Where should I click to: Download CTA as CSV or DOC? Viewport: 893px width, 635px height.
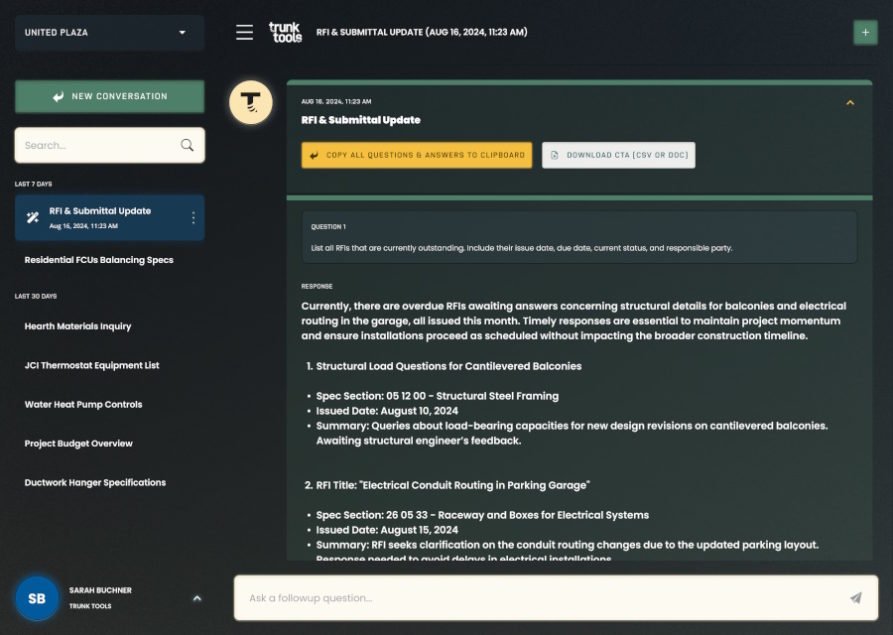pyautogui.click(x=618, y=155)
